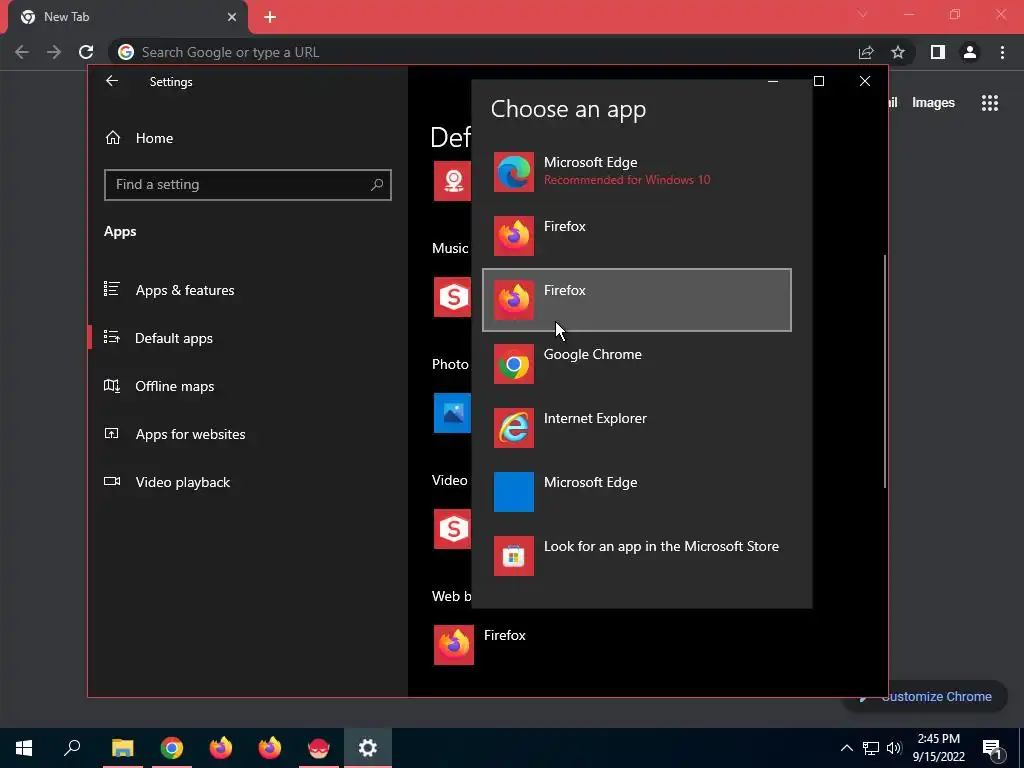The height and width of the screenshot is (768, 1024).
Task: Open Apps & features settings page
Action: 248,290
